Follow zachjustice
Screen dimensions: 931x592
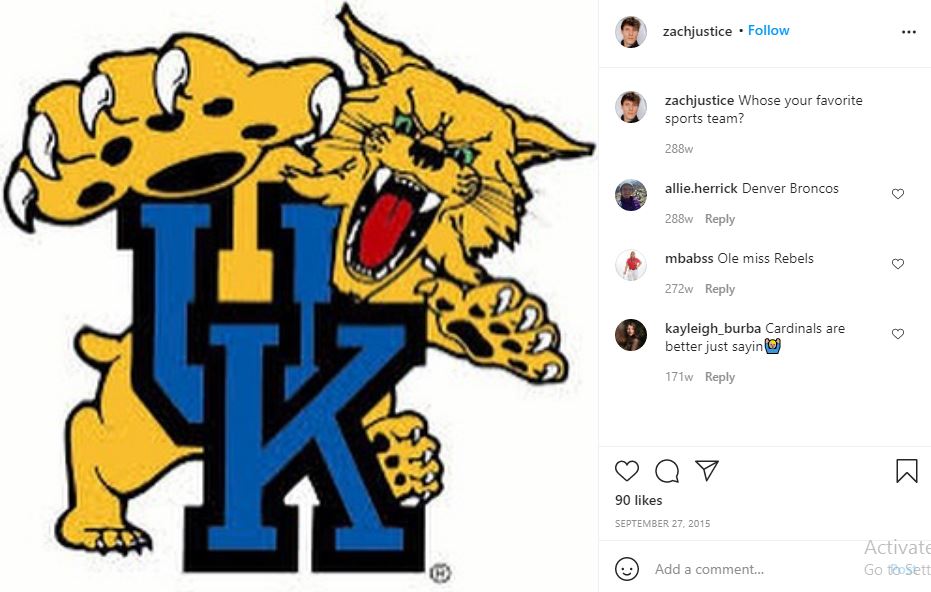tap(768, 31)
